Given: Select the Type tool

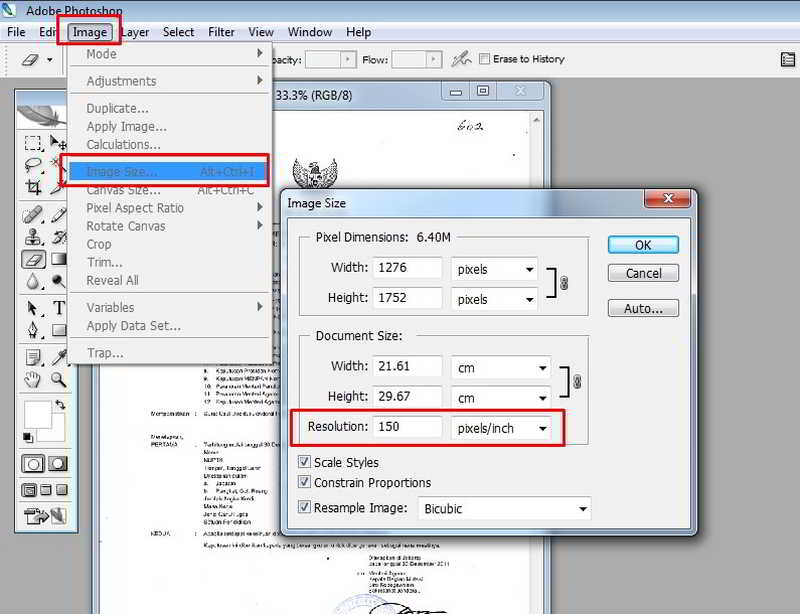Looking at the screenshot, I should [59, 308].
